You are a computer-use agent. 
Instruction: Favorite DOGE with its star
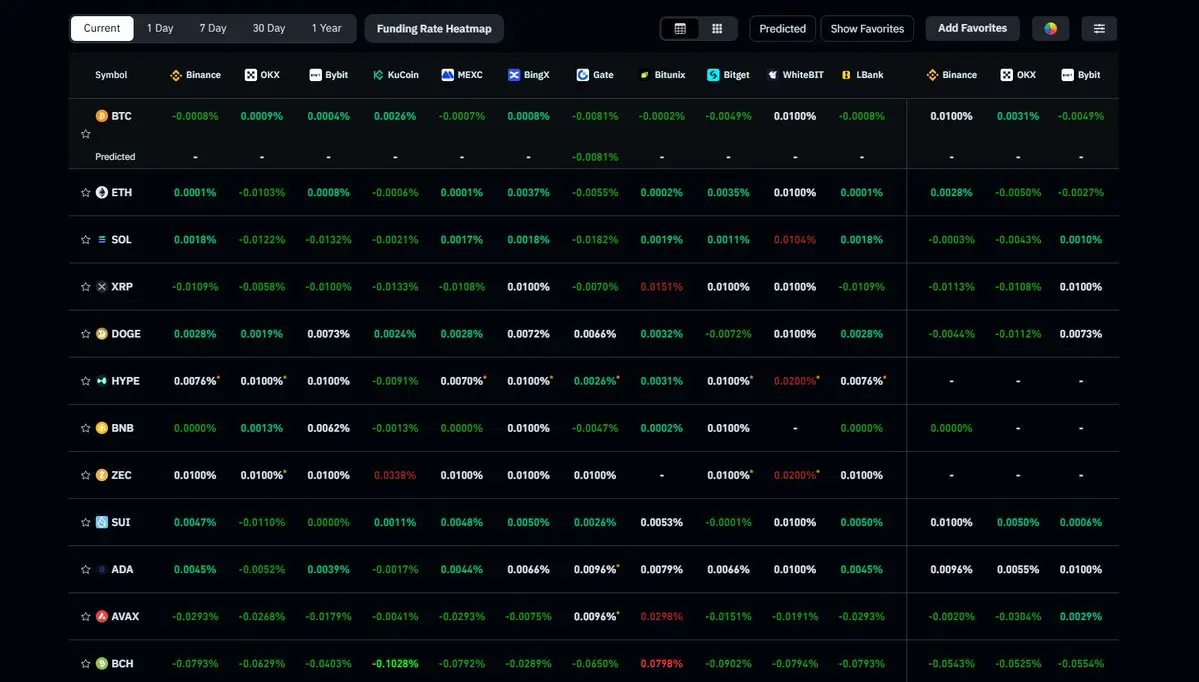(x=86, y=334)
